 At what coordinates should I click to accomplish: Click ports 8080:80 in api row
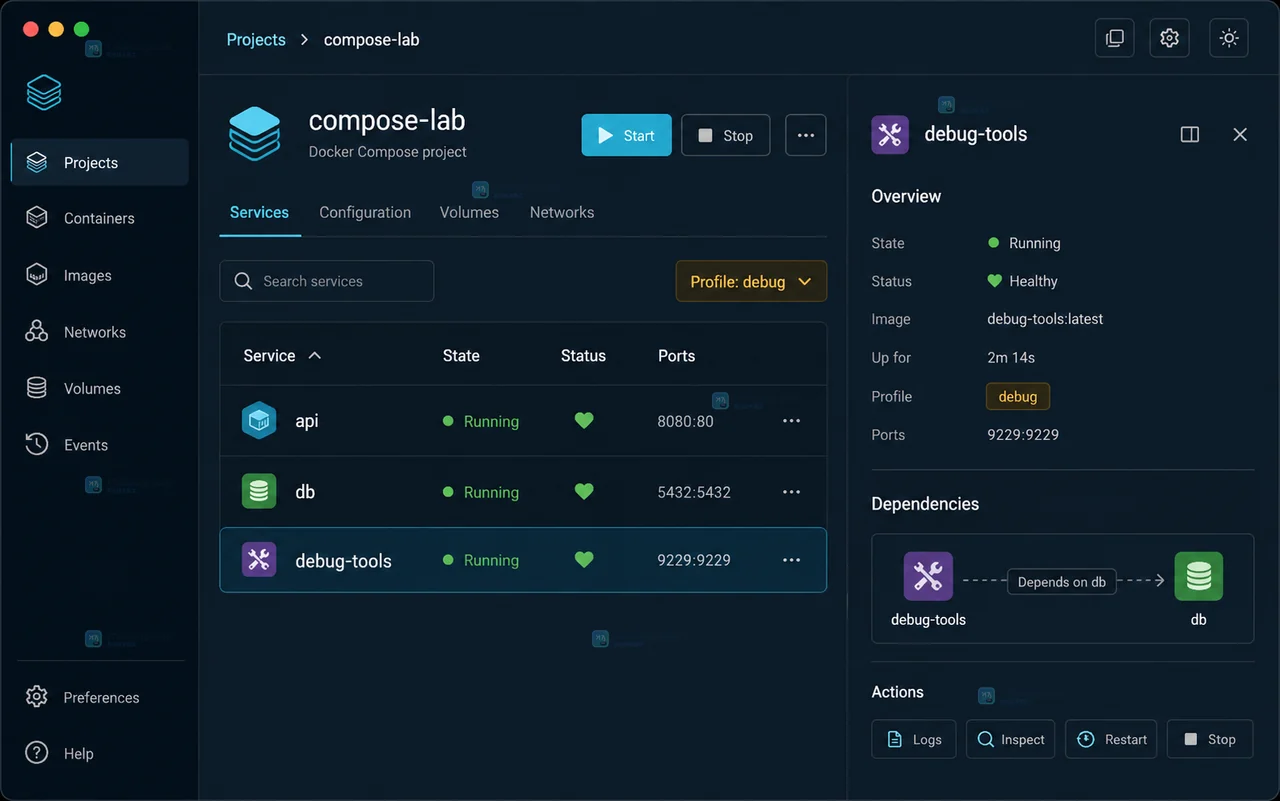(685, 421)
